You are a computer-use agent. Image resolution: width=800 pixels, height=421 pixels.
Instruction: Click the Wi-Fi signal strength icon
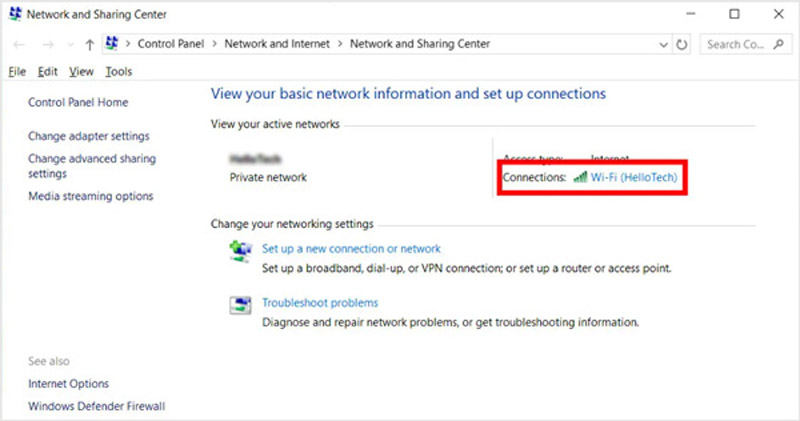(x=579, y=177)
